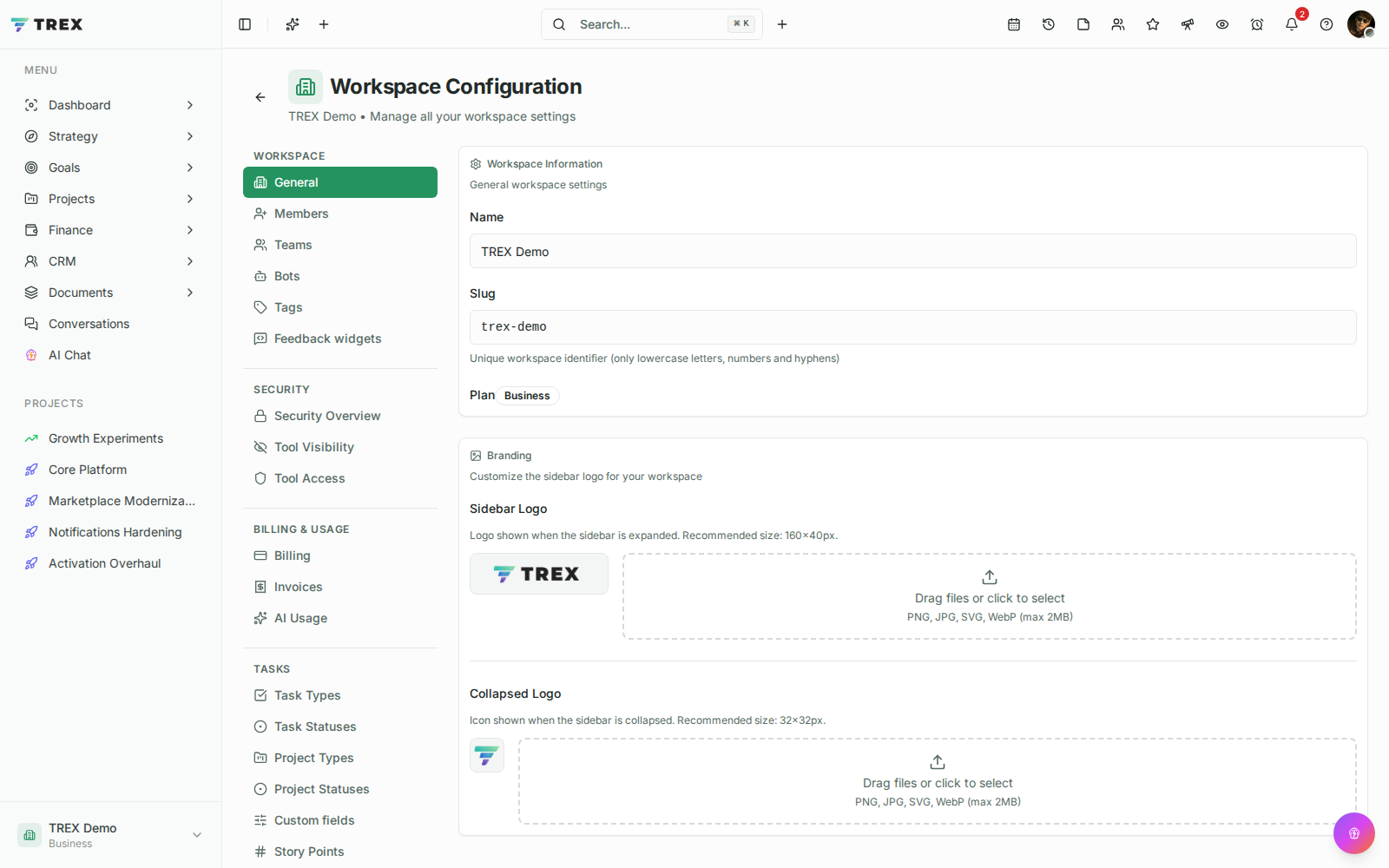1389x868 pixels.
Task: Click the TREX sidebar logo preview thumbnail
Action: click(539, 574)
